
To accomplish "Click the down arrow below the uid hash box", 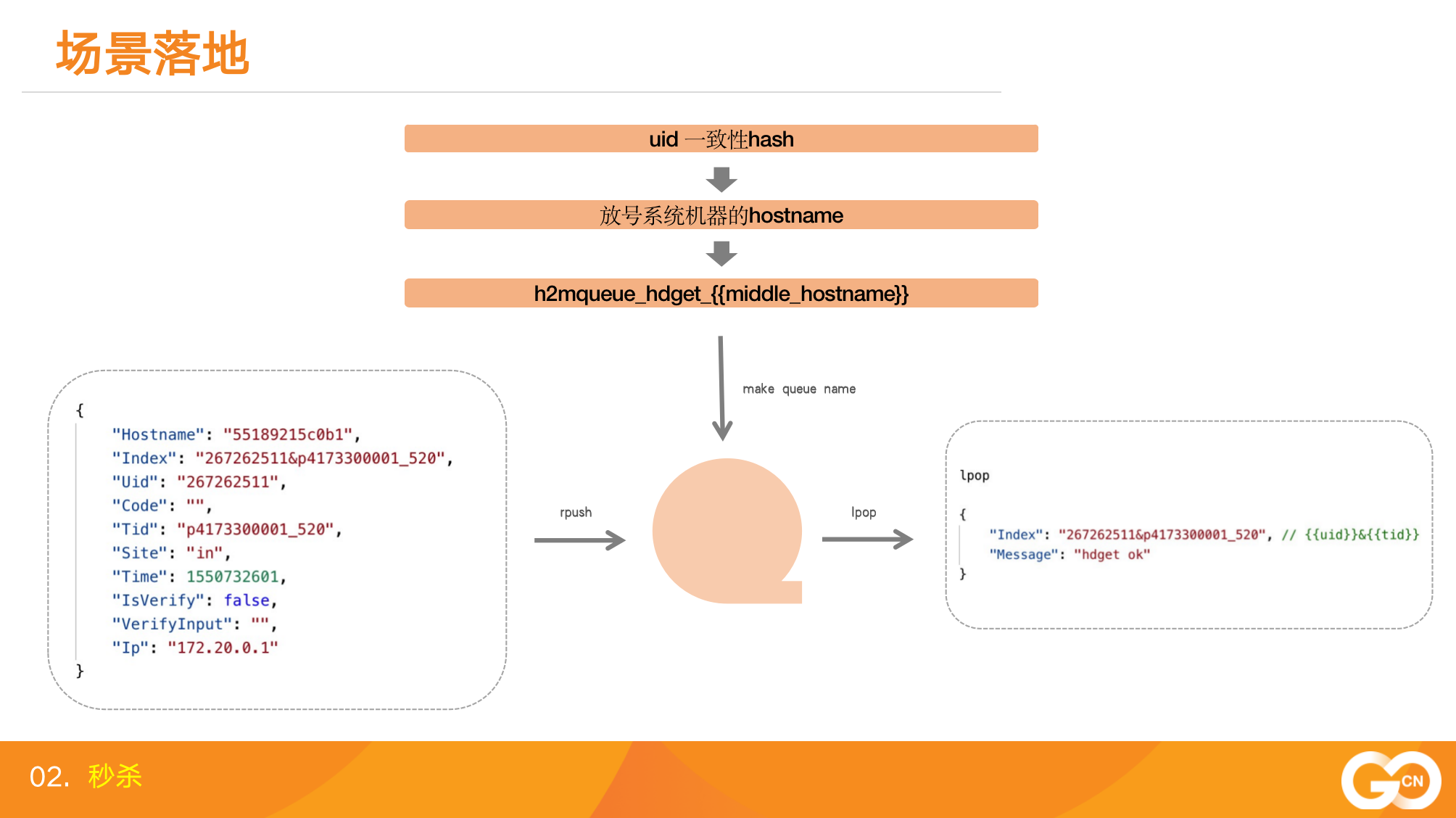I will pyautogui.click(x=721, y=179).
